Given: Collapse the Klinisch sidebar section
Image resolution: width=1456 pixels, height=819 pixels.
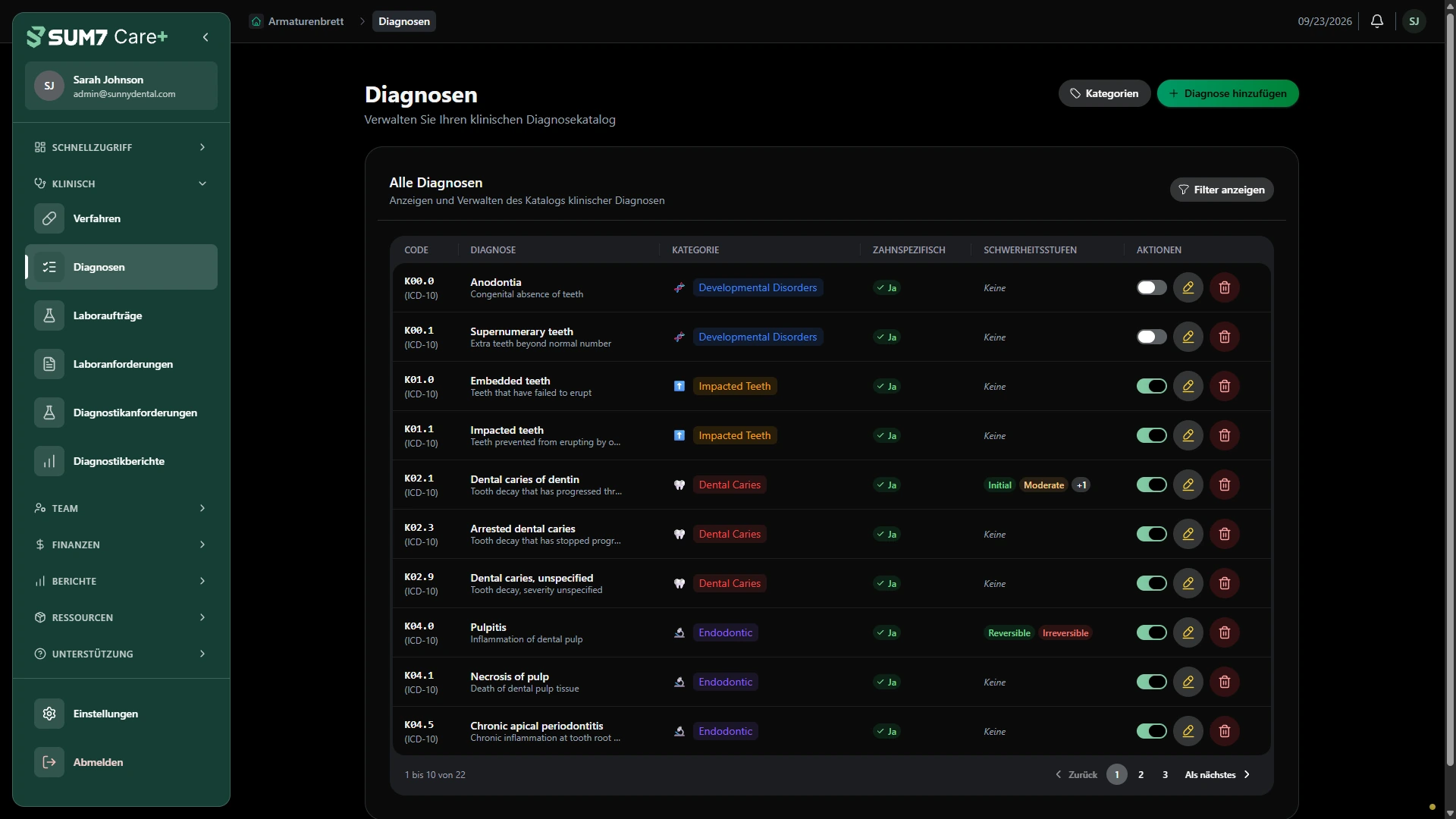Looking at the screenshot, I should coord(121,184).
